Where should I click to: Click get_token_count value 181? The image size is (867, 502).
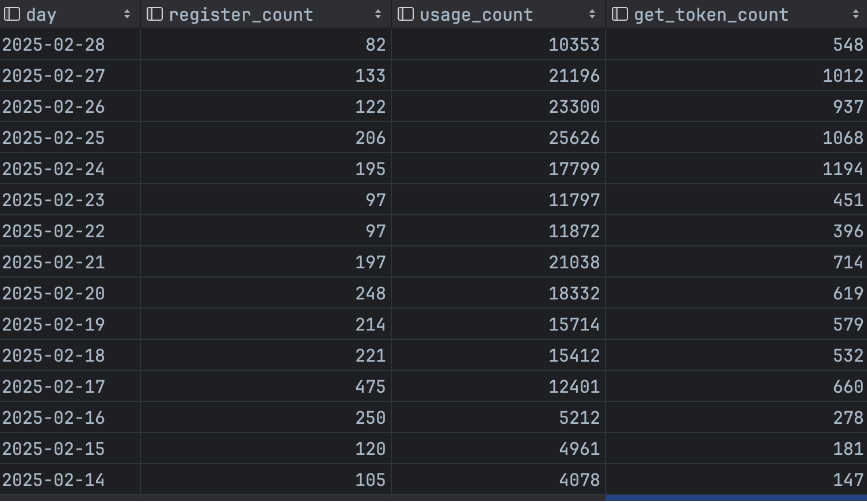848,448
